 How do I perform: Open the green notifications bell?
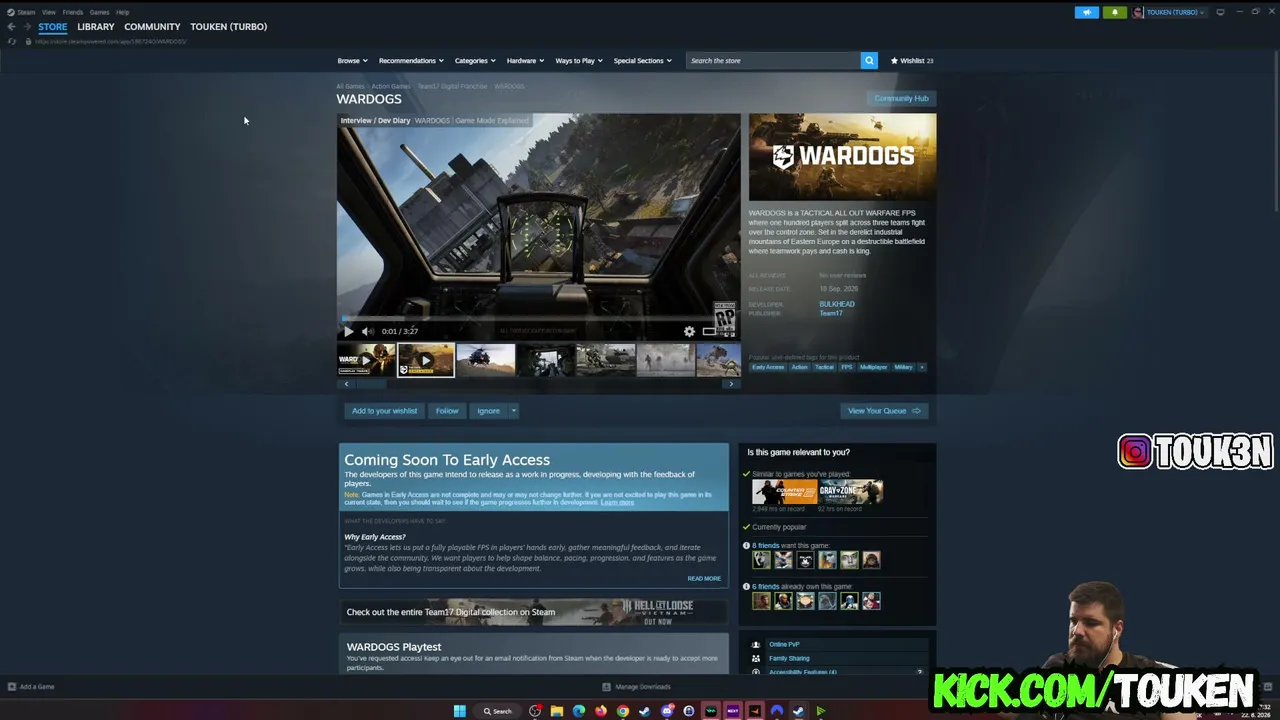click(1114, 12)
